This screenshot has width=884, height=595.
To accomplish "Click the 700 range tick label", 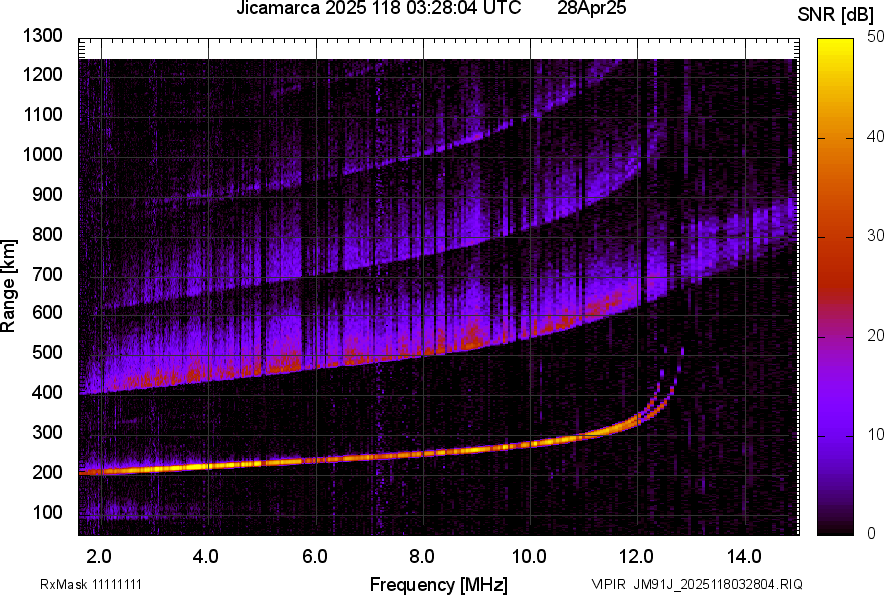I will 47,274.
